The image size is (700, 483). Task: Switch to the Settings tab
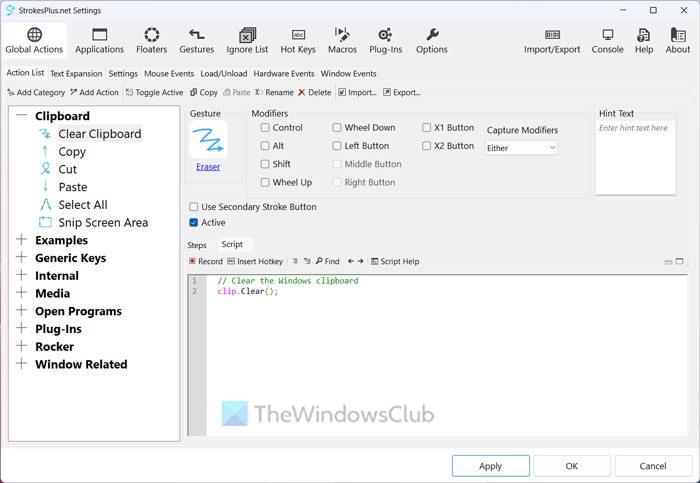point(123,74)
